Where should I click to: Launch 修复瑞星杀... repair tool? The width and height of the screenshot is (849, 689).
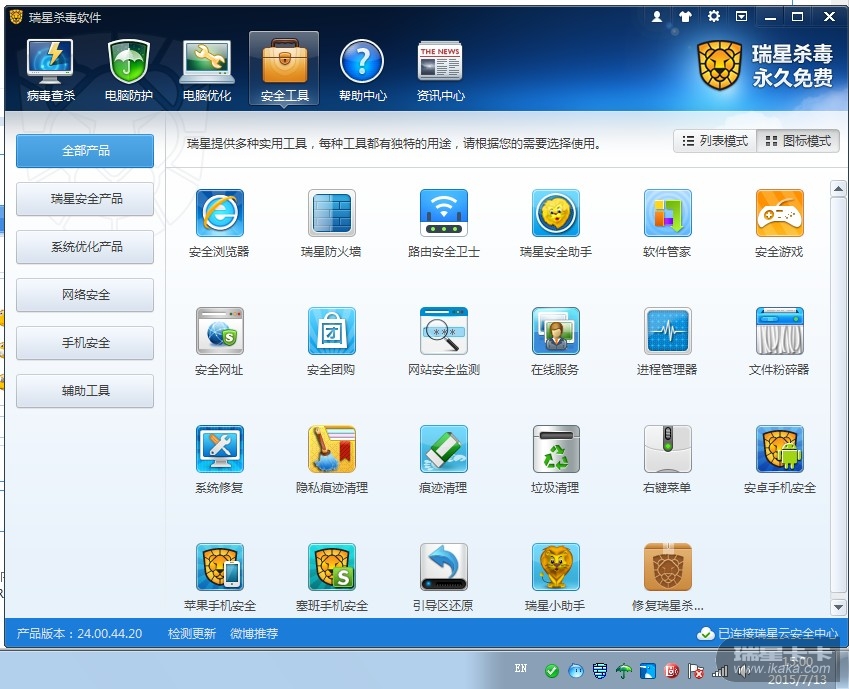point(667,568)
